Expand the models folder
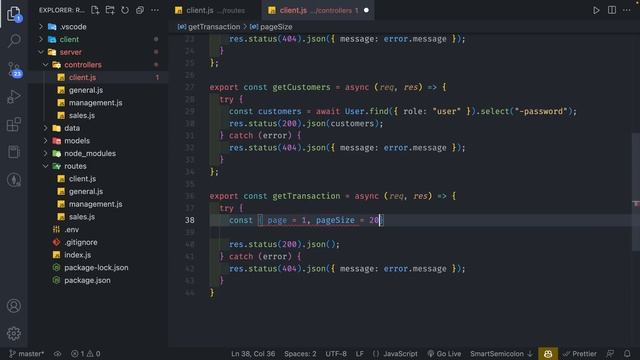The width and height of the screenshot is (640, 360). pos(98,141)
